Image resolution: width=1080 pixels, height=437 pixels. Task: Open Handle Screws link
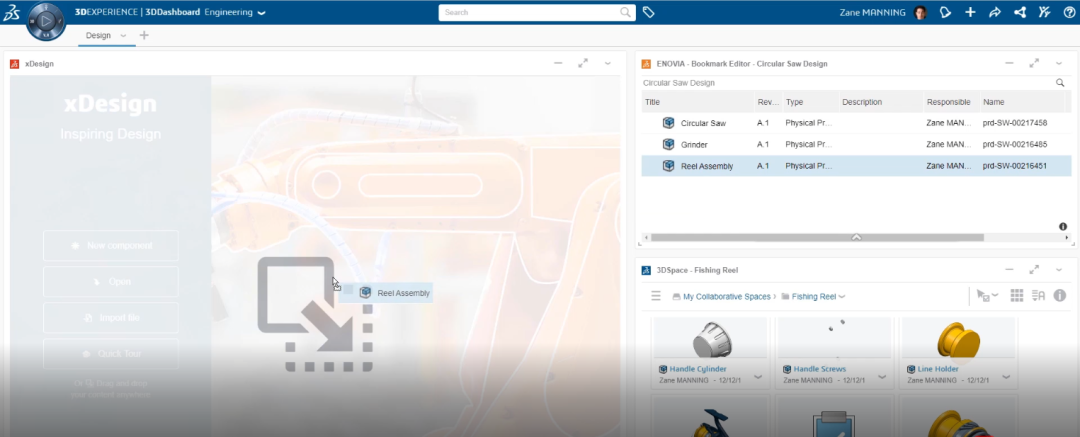(820, 369)
